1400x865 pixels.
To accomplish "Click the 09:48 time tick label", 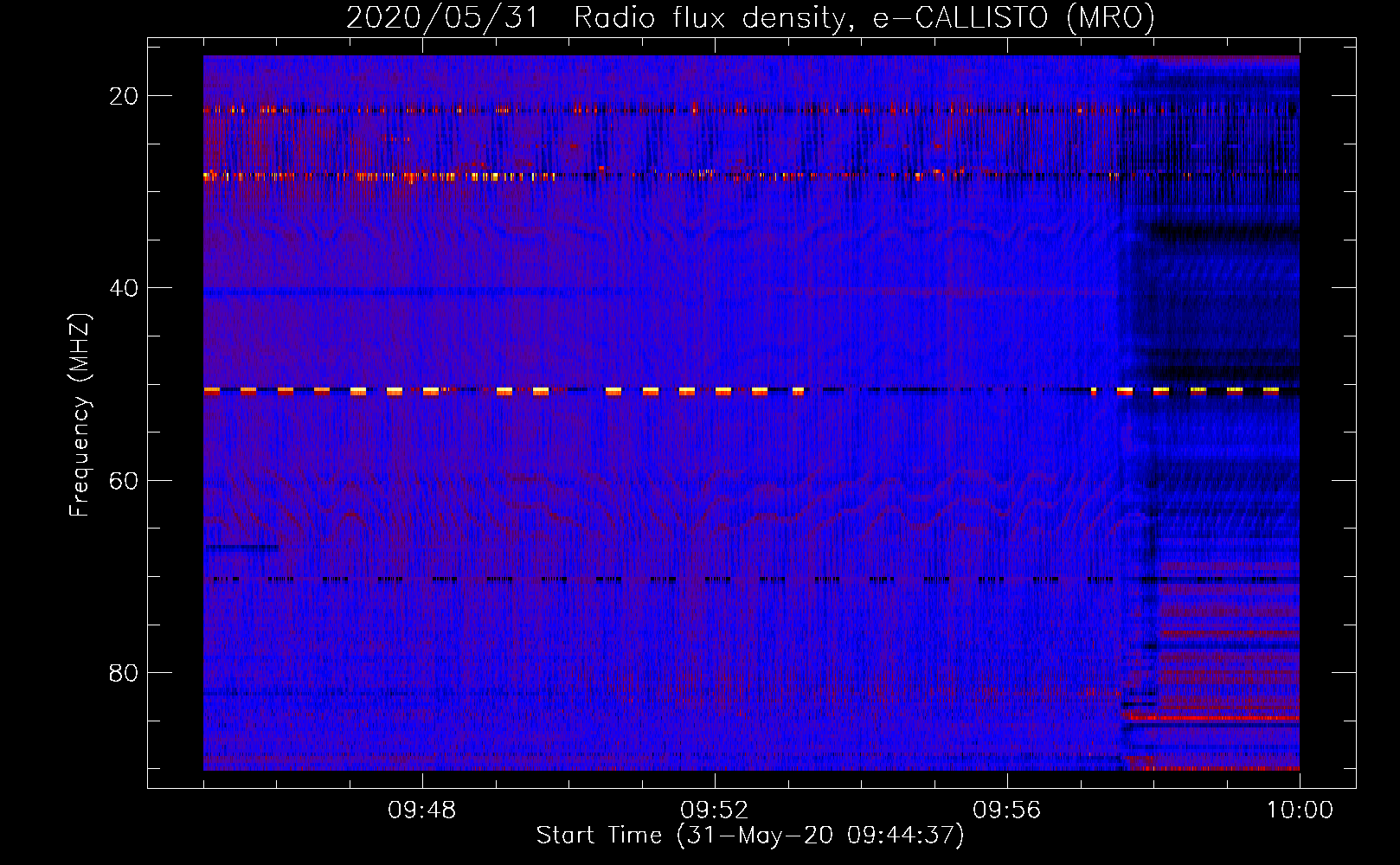I will point(421,811).
